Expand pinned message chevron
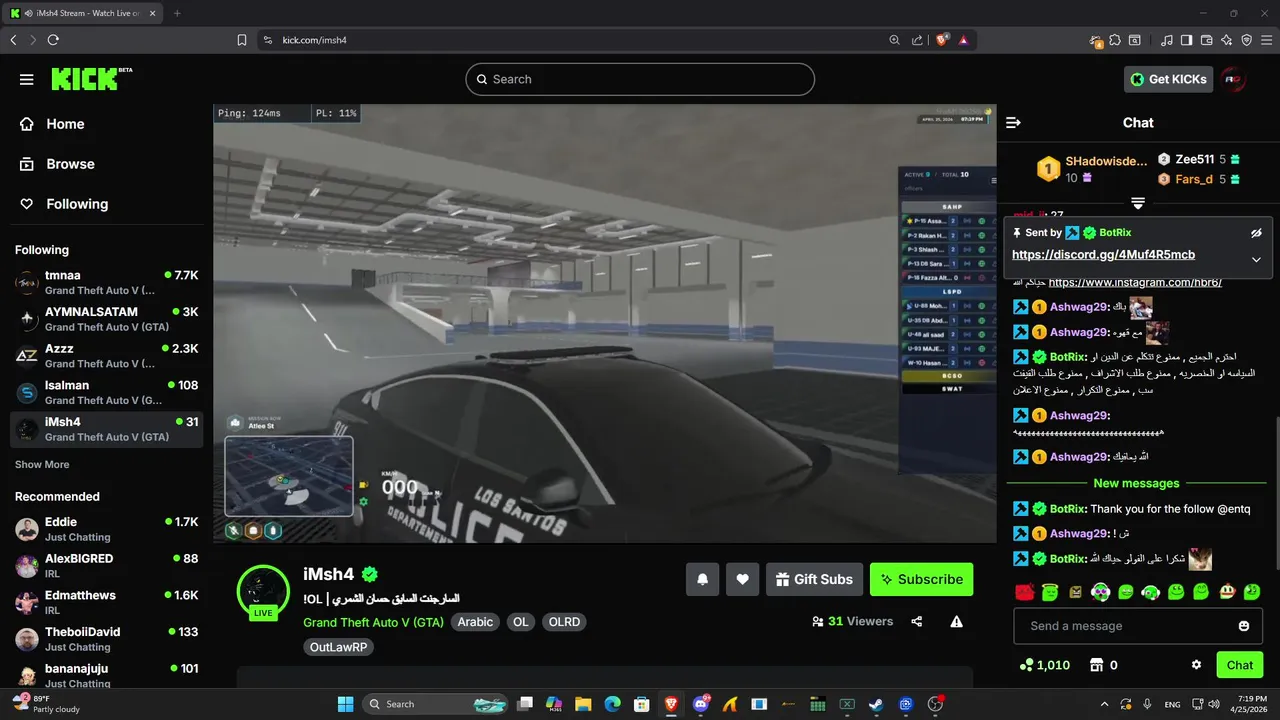1280x720 pixels. pos(1256,259)
